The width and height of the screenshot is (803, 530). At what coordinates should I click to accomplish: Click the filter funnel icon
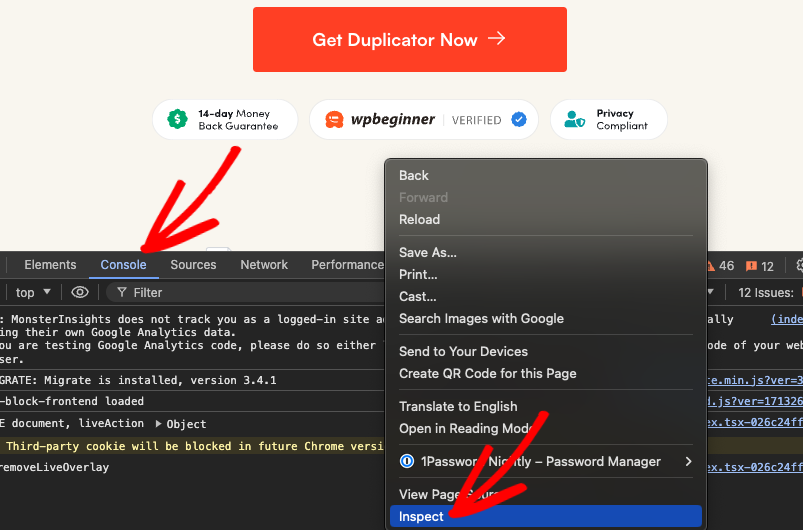point(122,292)
